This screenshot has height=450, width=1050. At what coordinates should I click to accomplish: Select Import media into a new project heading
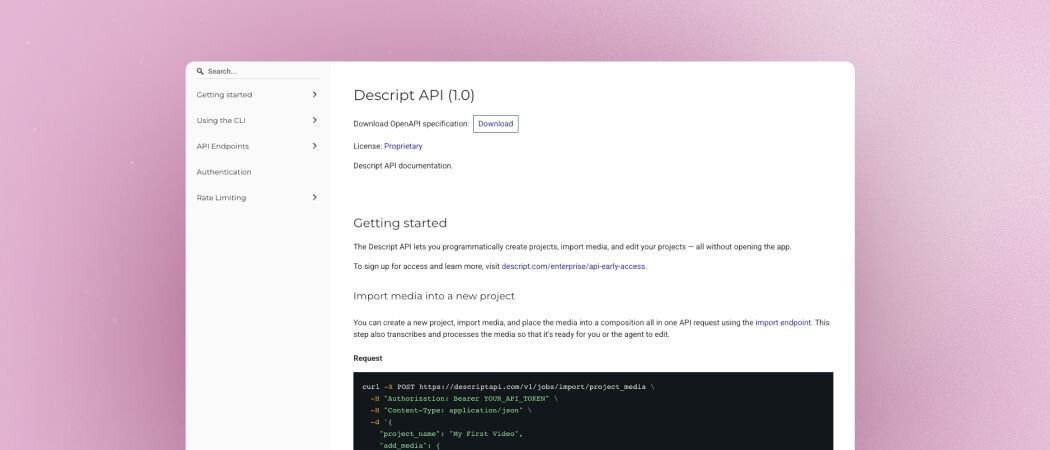(x=434, y=296)
